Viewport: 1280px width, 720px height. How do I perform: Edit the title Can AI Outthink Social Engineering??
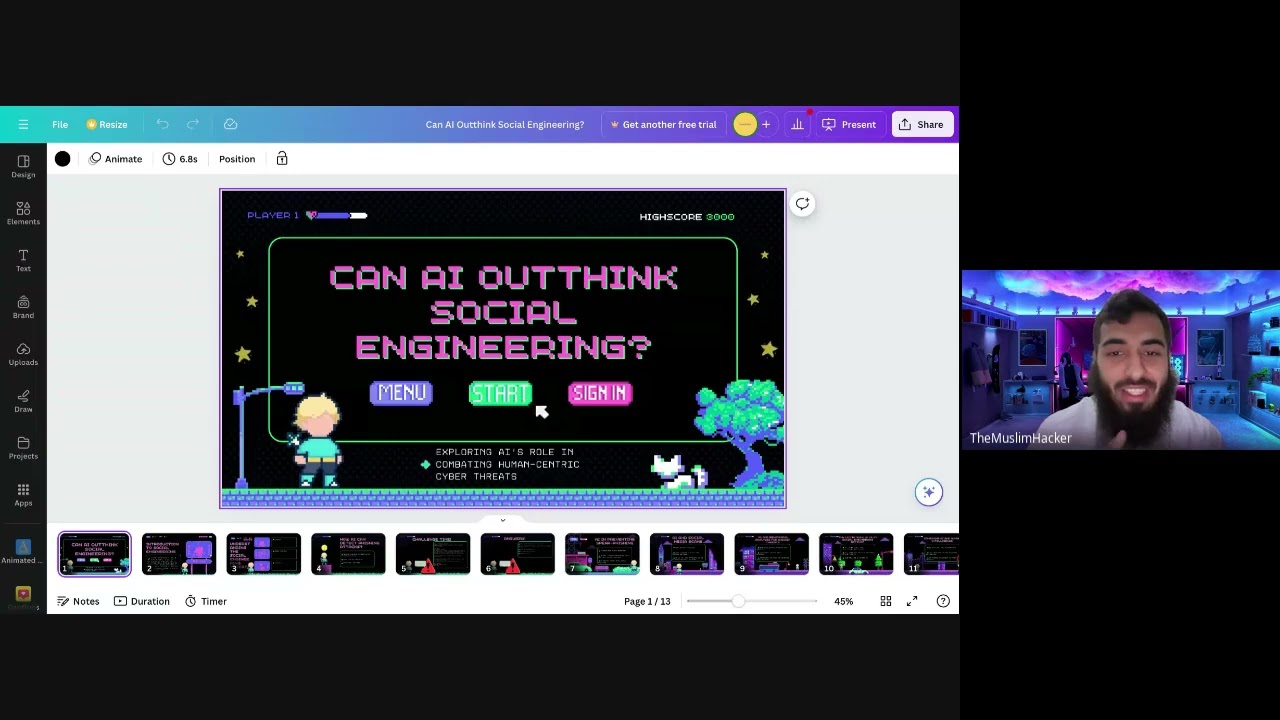505,125
